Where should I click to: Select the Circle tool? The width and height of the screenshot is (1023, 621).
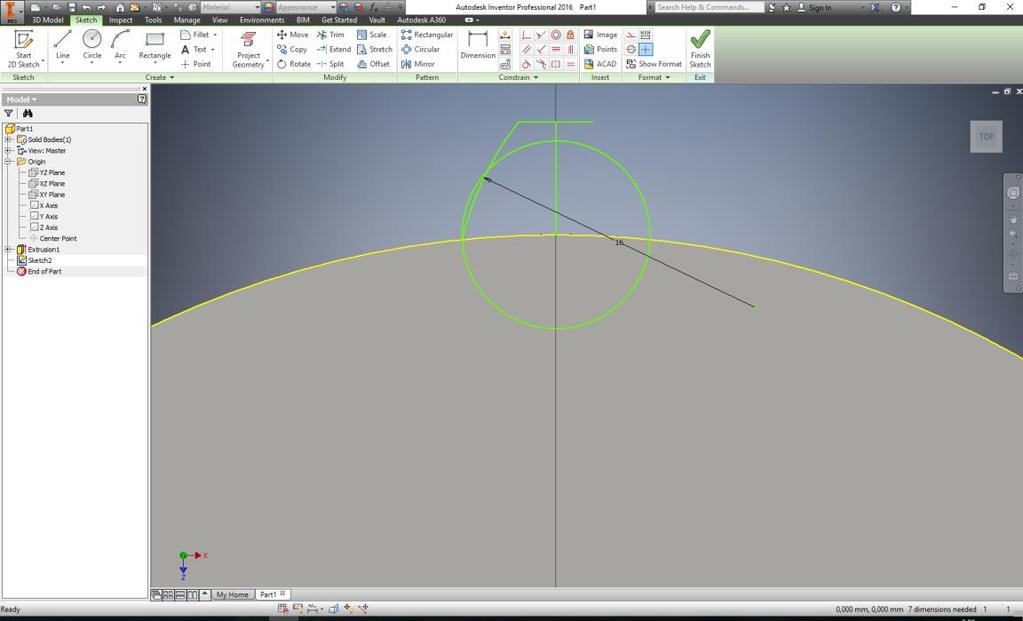click(x=92, y=46)
